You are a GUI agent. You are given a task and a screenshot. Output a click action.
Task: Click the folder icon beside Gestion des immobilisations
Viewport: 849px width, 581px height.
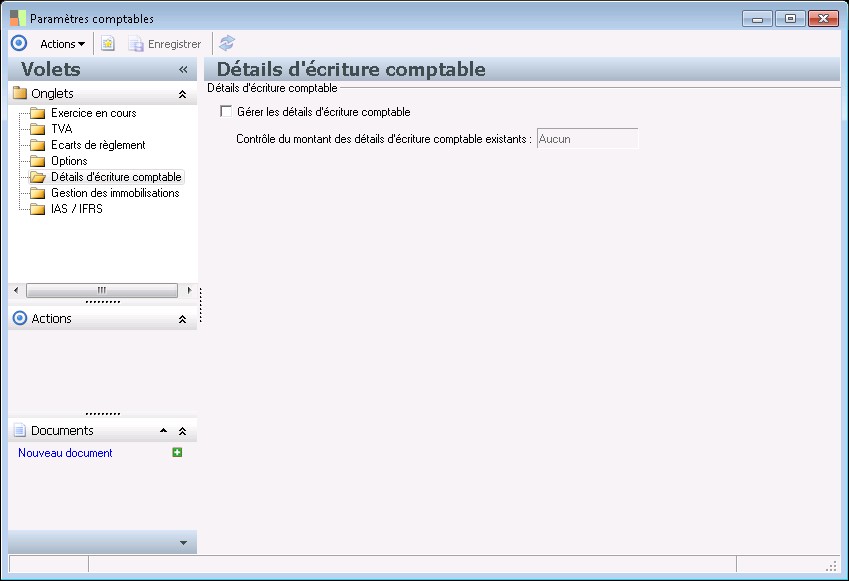37,193
